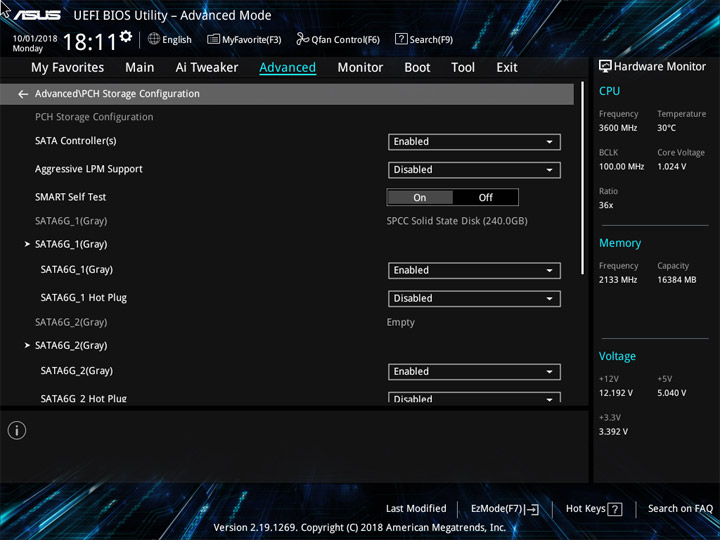The height and width of the screenshot is (540, 720).
Task: Click the Last Modified button
Action: 416,509
